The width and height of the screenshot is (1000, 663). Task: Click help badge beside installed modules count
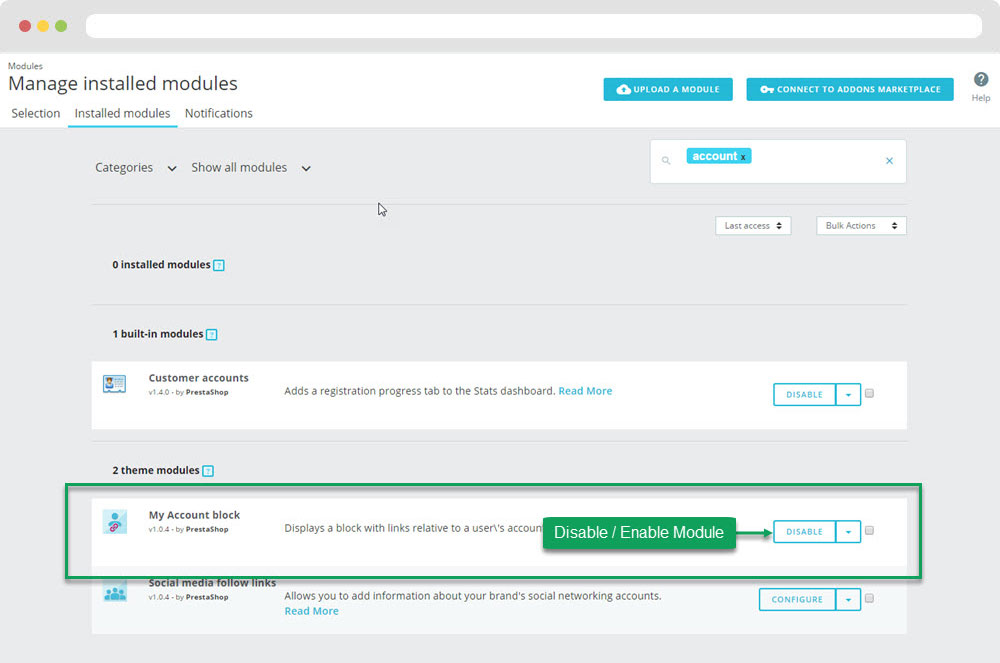[219, 266]
